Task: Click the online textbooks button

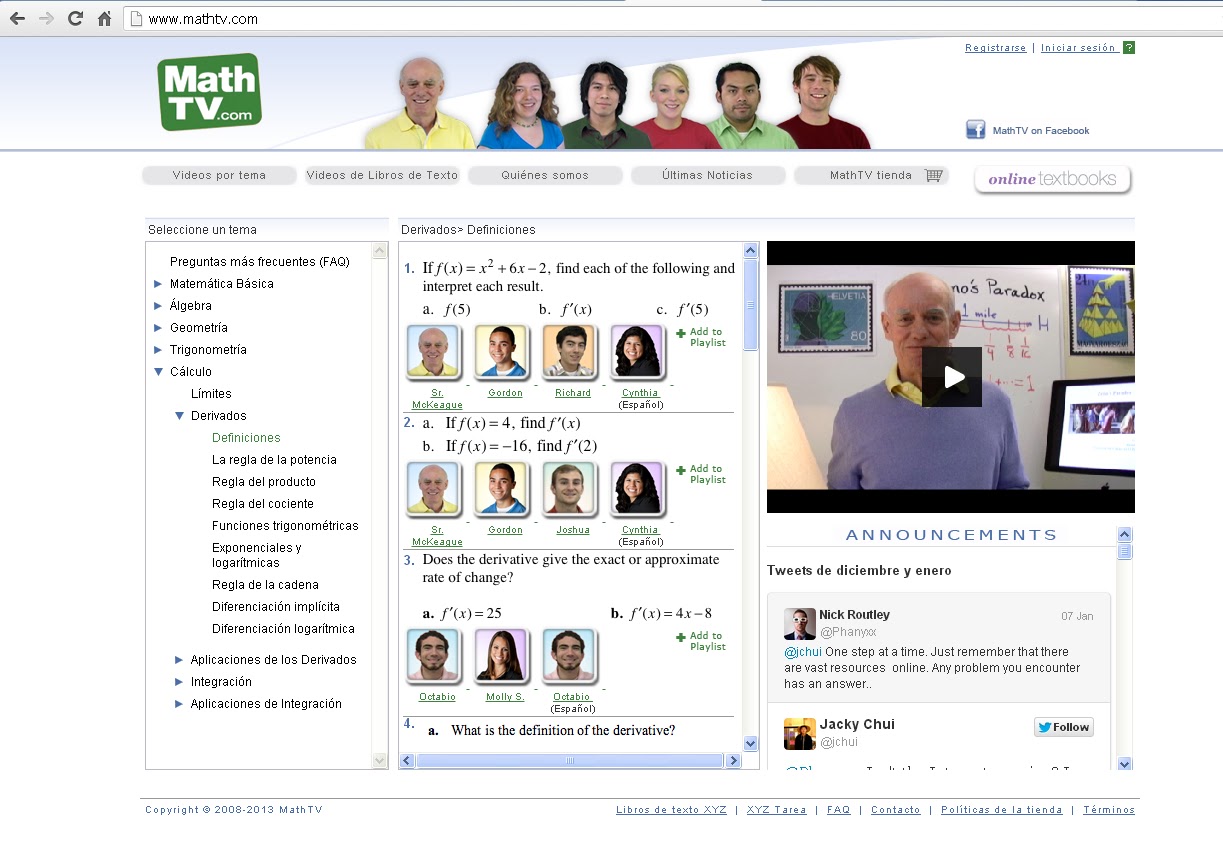Action: [x=1052, y=180]
